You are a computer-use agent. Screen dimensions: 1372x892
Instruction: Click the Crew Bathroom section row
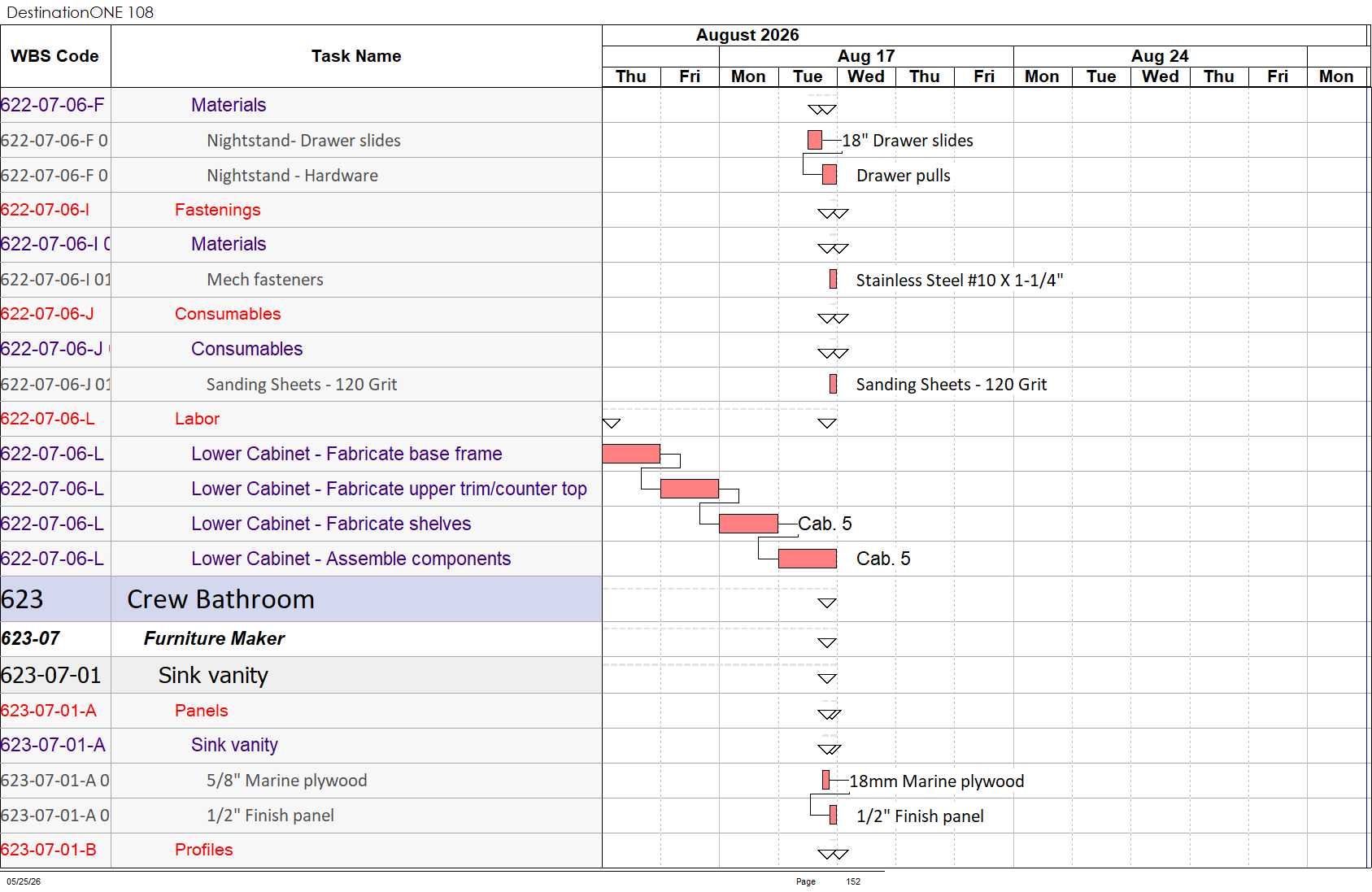(301, 599)
